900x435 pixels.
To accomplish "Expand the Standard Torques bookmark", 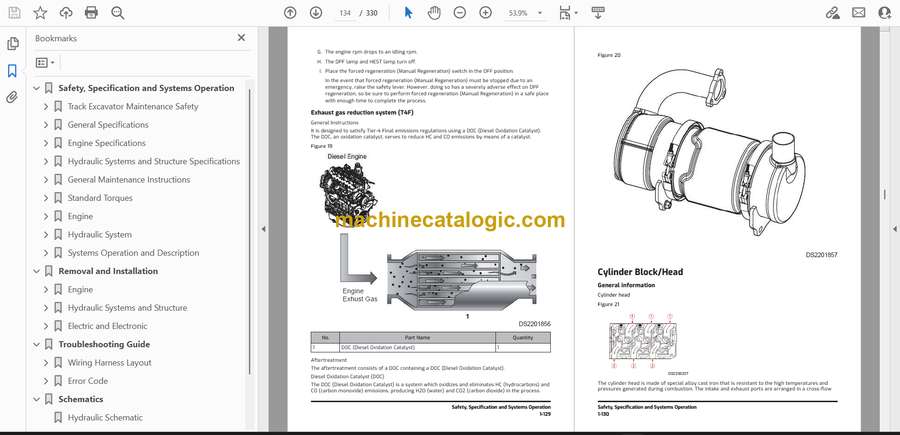I will point(46,198).
